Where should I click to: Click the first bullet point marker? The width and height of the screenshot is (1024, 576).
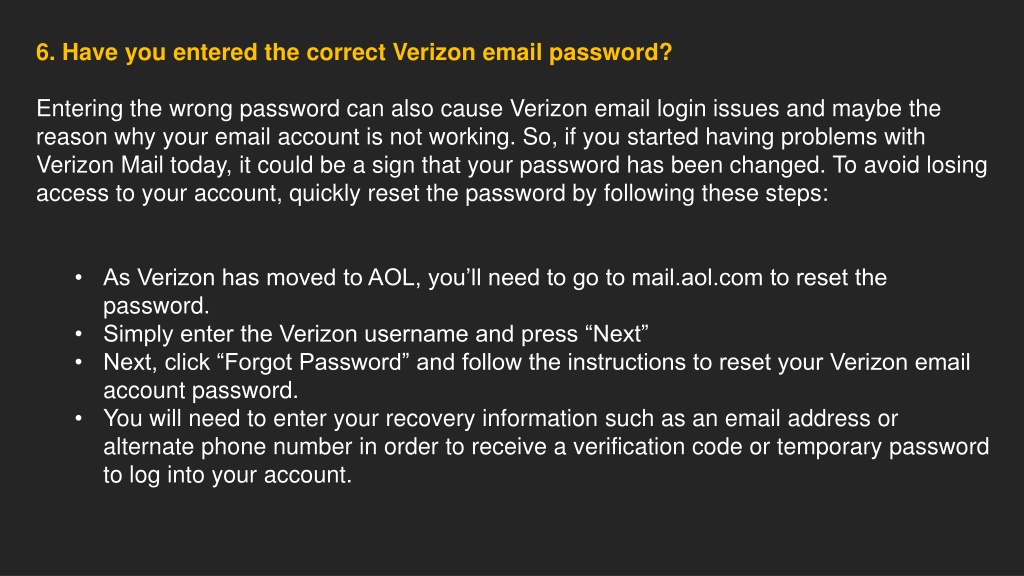[x=78, y=278]
